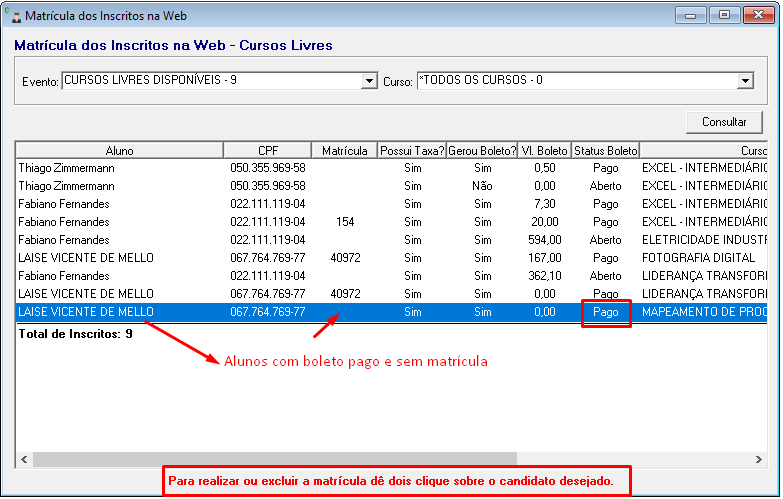Click the Evento combo box text field
The width and height of the screenshot is (783, 499).
(x=212, y=81)
